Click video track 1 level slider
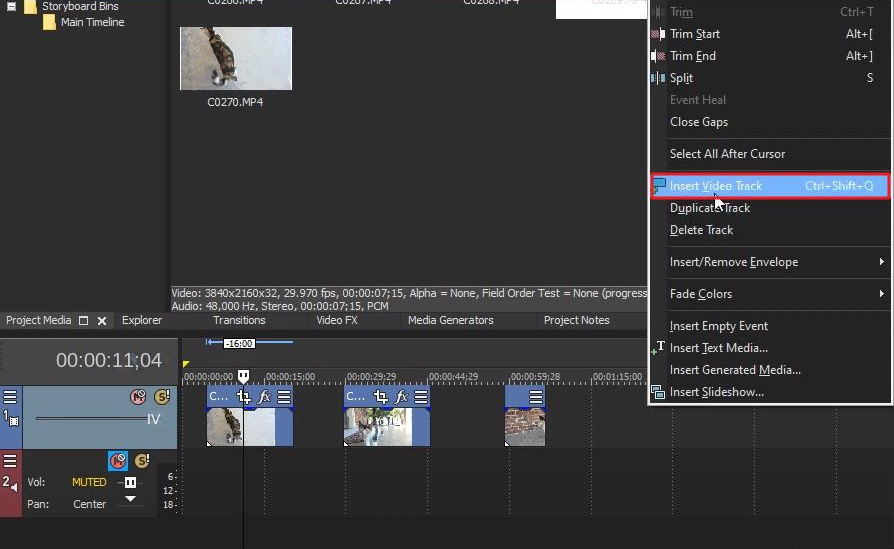Screen dimensions: 894x549 pos(91,418)
